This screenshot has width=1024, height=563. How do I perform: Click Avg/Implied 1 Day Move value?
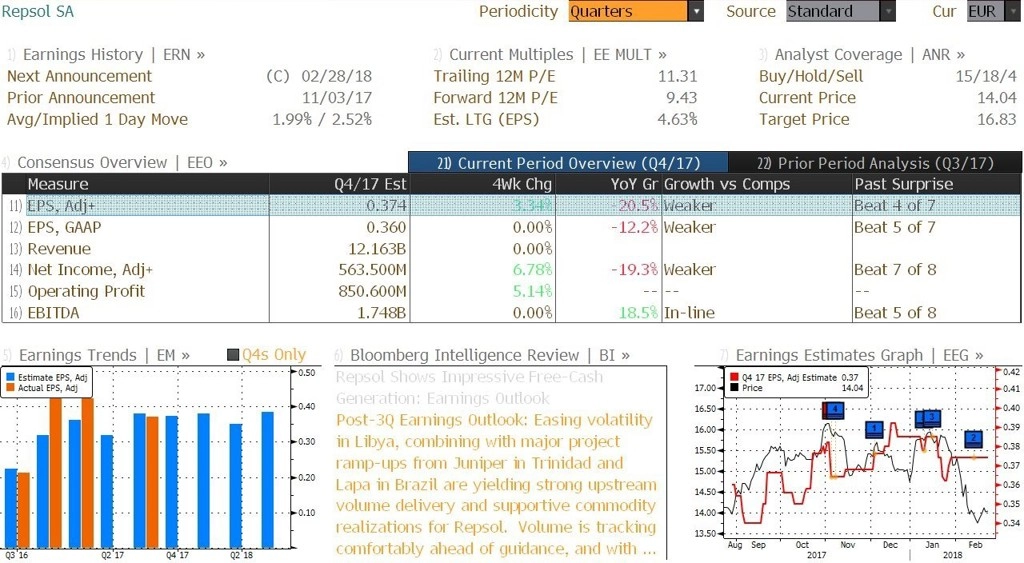[x=322, y=120]
